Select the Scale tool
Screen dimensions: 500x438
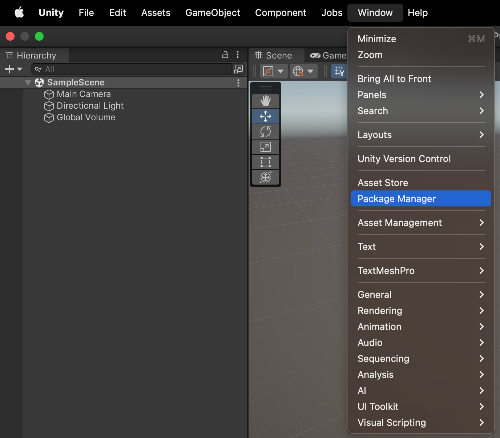265,147
